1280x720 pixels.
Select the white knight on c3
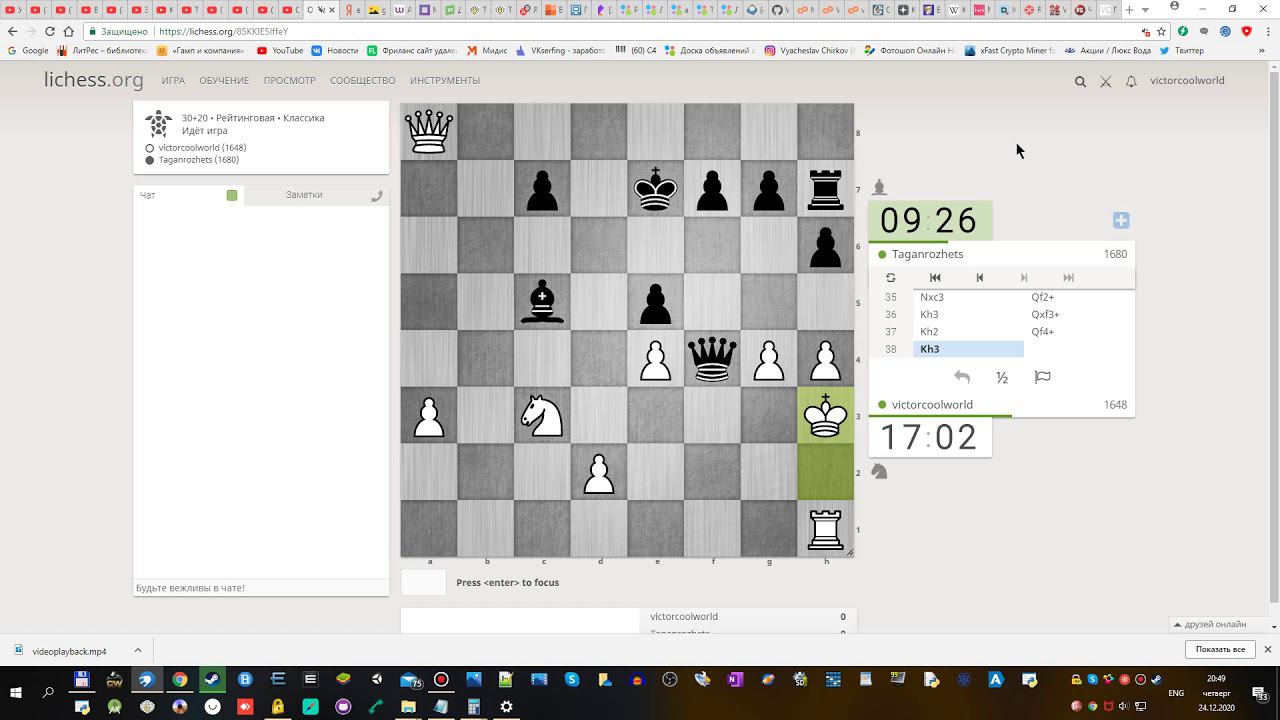[x=542, y=415]
